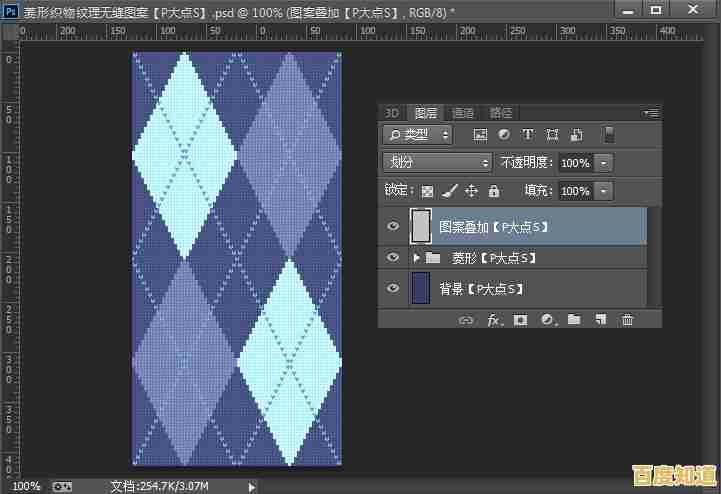Hide the 背景 layer
Viewport: 721px width, 494px height.
(x=393, y=289)
